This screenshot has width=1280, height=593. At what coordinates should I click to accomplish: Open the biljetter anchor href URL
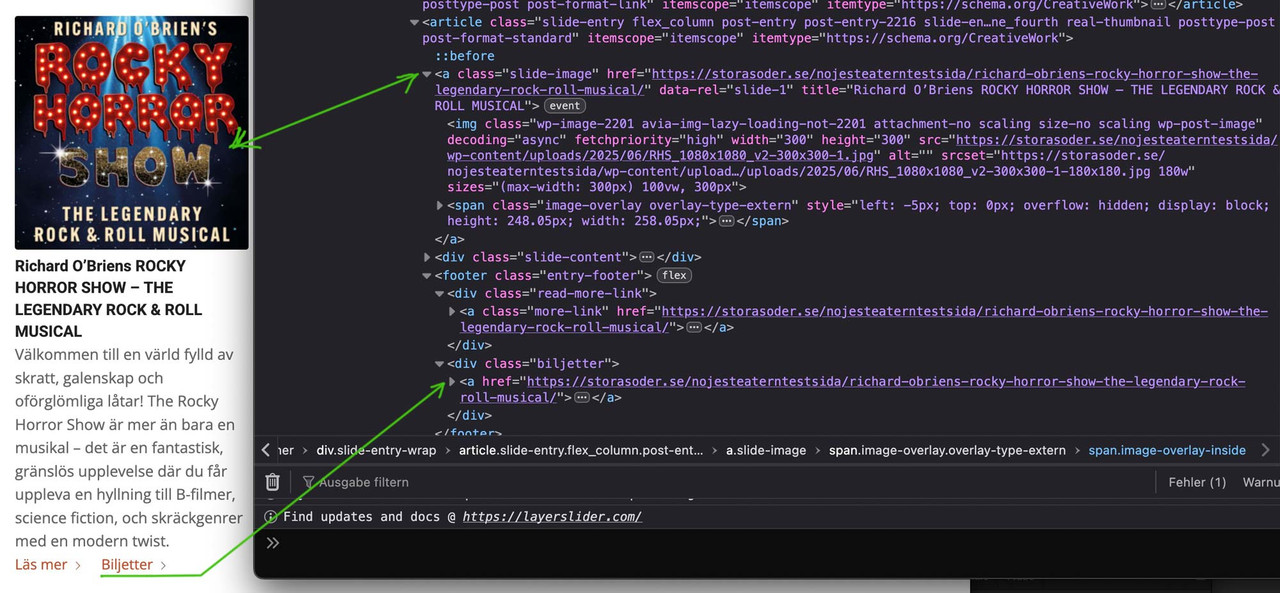click(853, 389)
